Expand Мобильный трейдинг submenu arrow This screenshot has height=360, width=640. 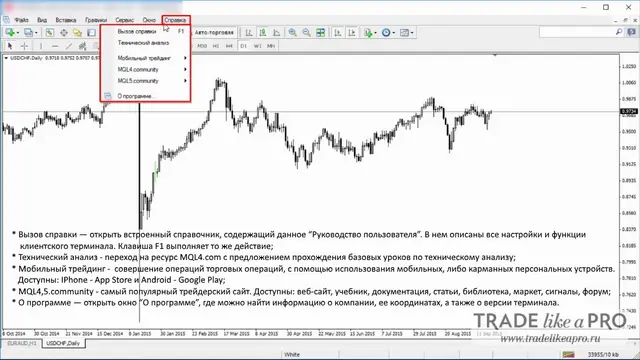(x=185, y=58)
